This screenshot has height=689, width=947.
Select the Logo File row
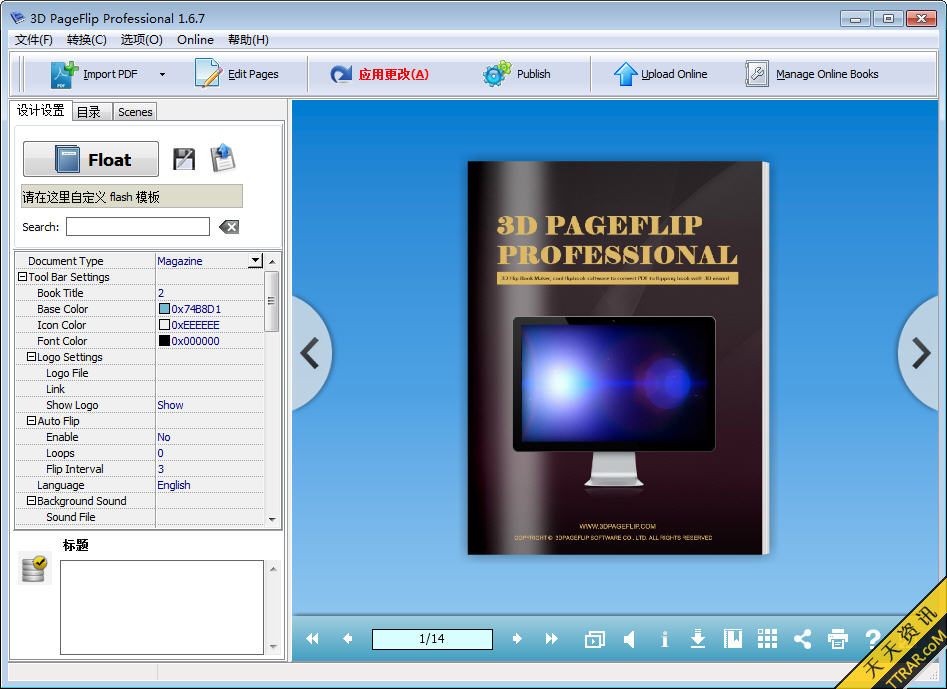pyautogui.click(x=140, y=373)
